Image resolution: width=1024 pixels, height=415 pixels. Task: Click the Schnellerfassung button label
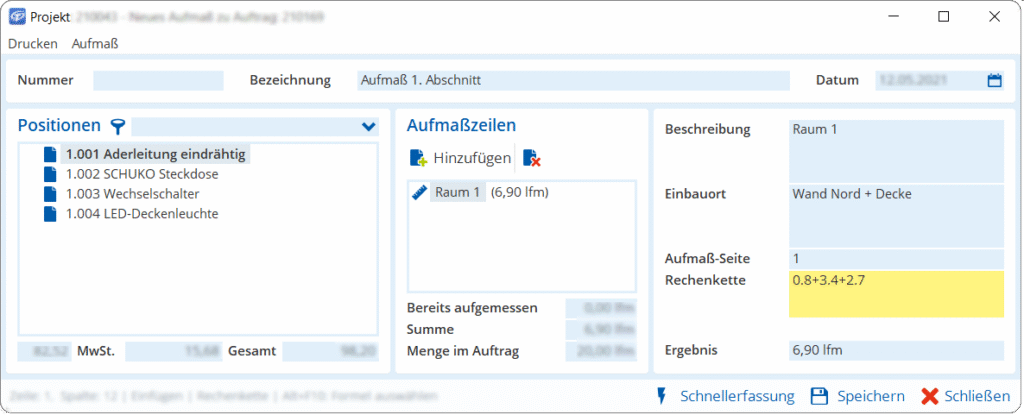pos(737,396)
